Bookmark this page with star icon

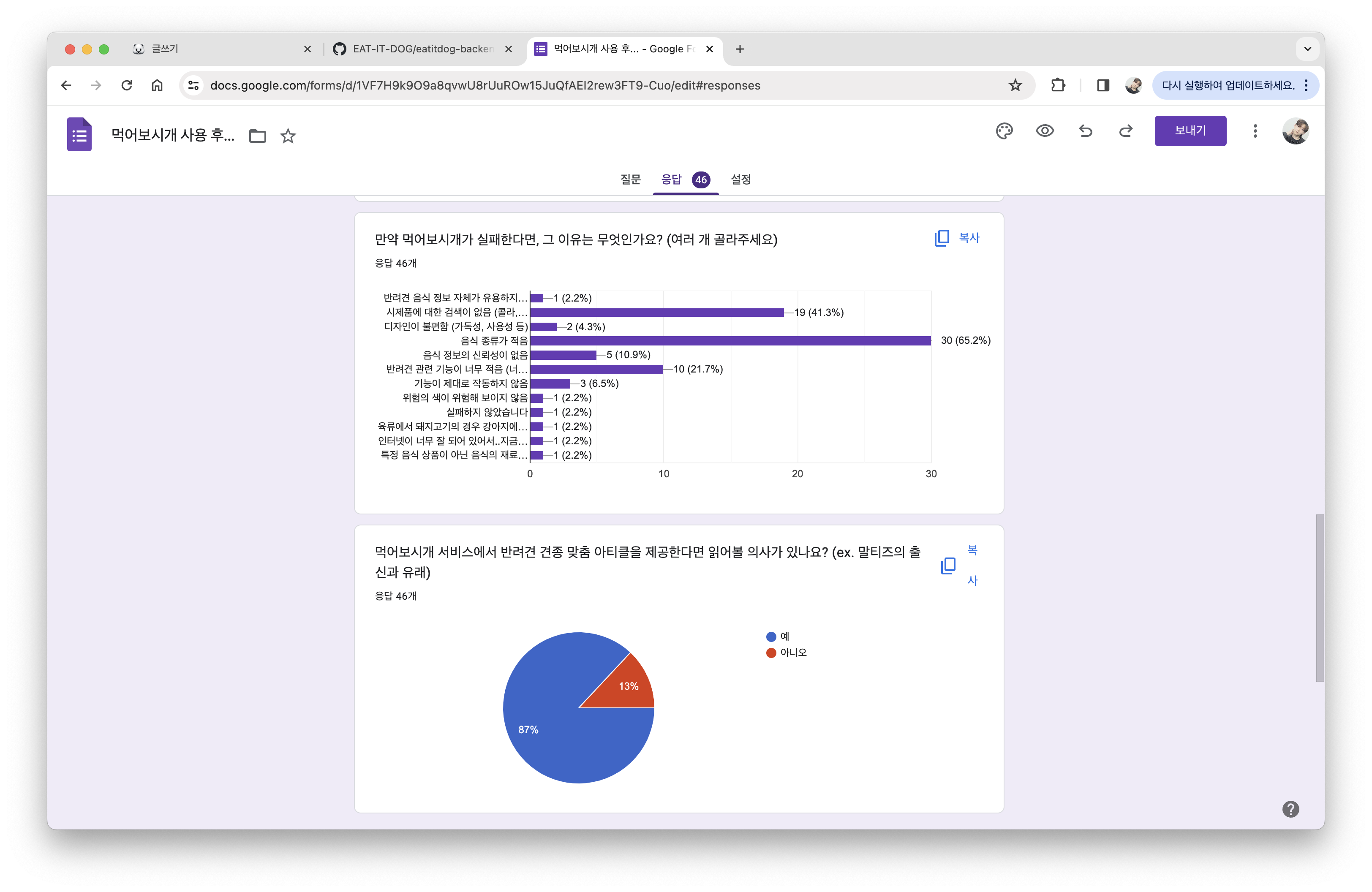1015,85
